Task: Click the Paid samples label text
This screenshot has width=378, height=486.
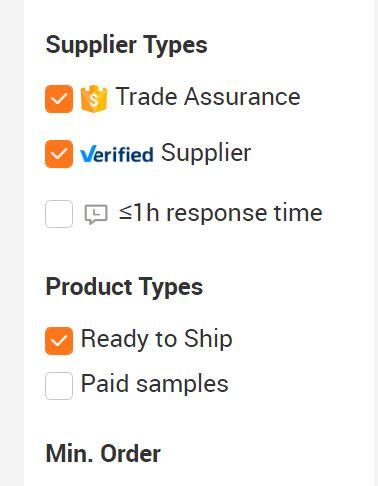Action: [x=155, y=384]
